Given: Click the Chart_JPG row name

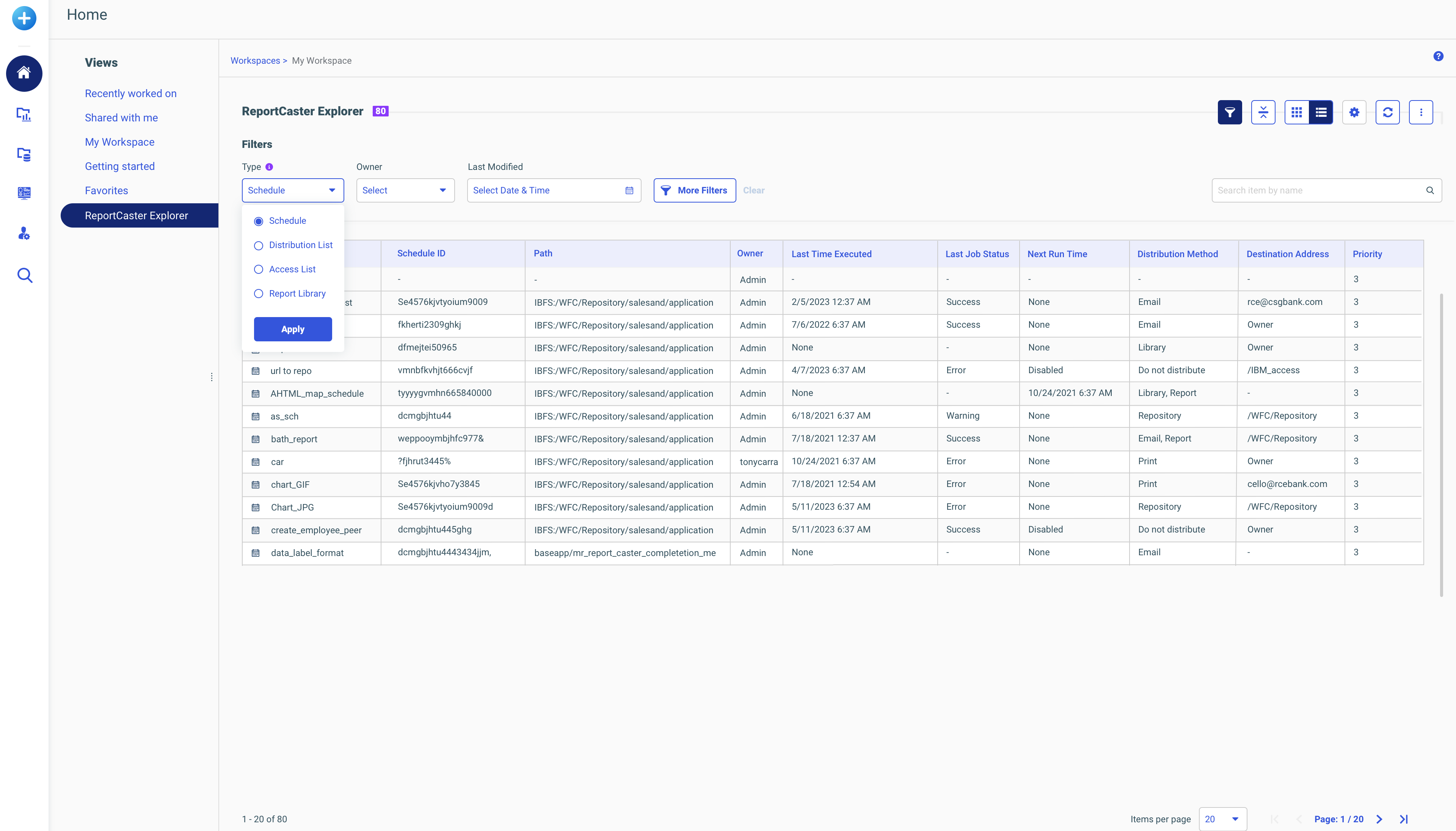Looking at the screenshot, I should (292, 507).
